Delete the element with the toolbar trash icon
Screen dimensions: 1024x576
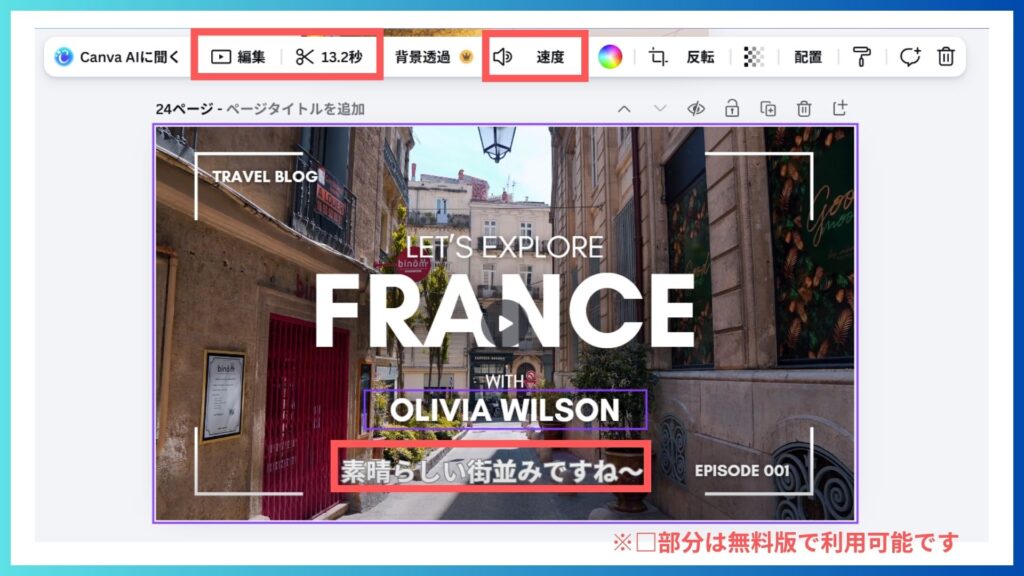(x=945, y=57)
